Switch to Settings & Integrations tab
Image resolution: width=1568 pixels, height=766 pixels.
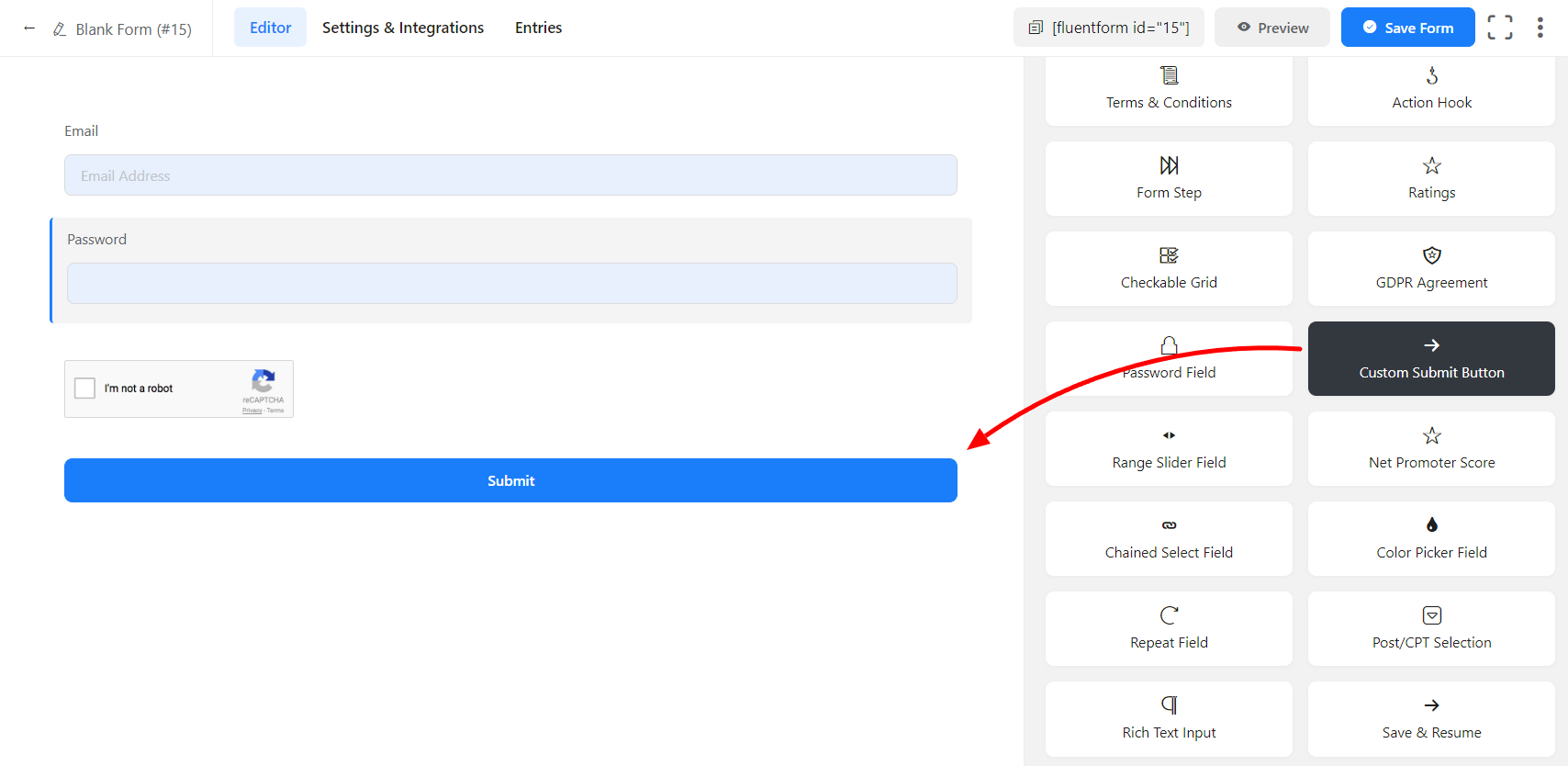pyautogui.click(x=402, y=28)
